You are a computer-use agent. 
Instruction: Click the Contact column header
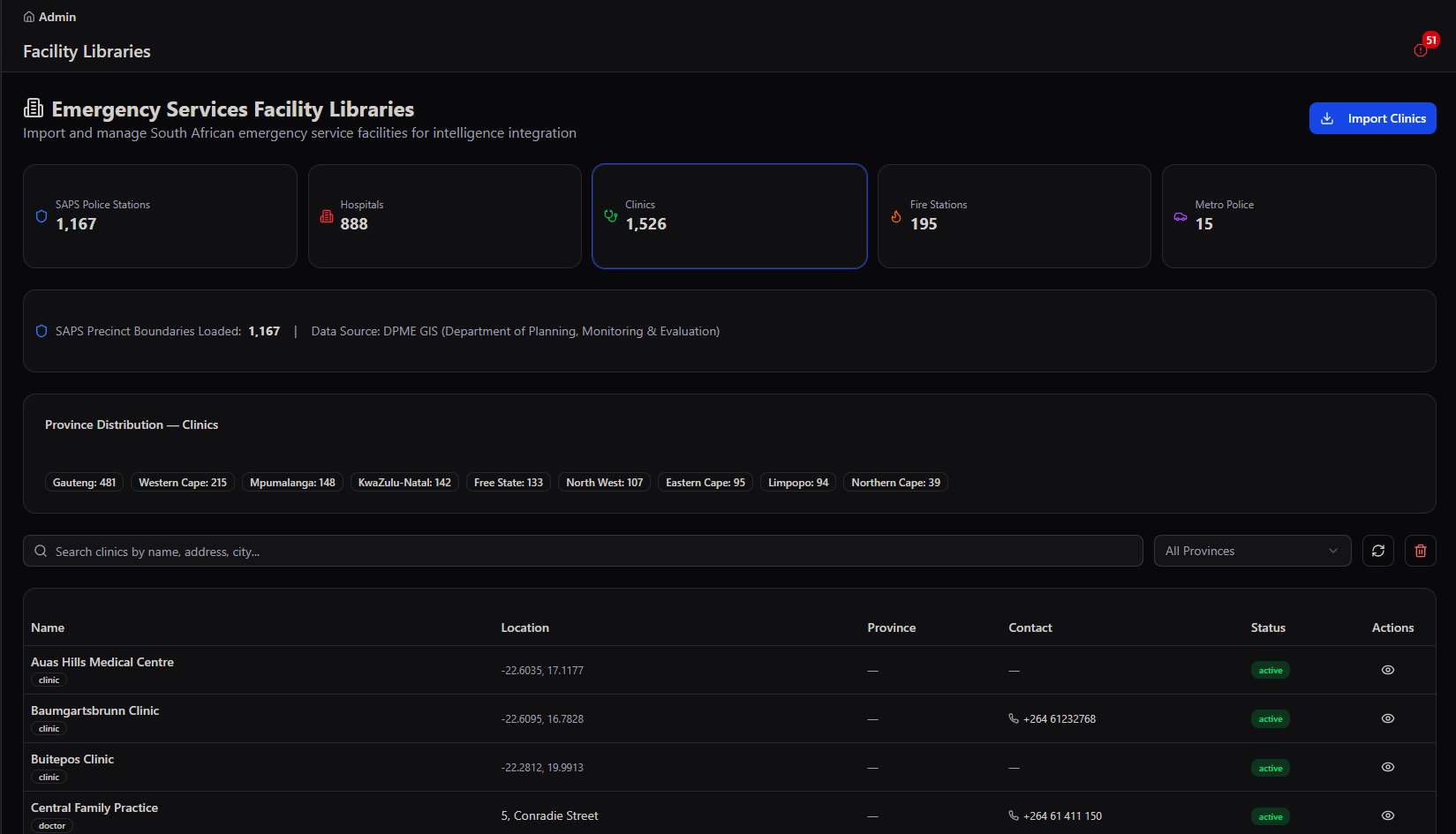(x=1030, y=627)
